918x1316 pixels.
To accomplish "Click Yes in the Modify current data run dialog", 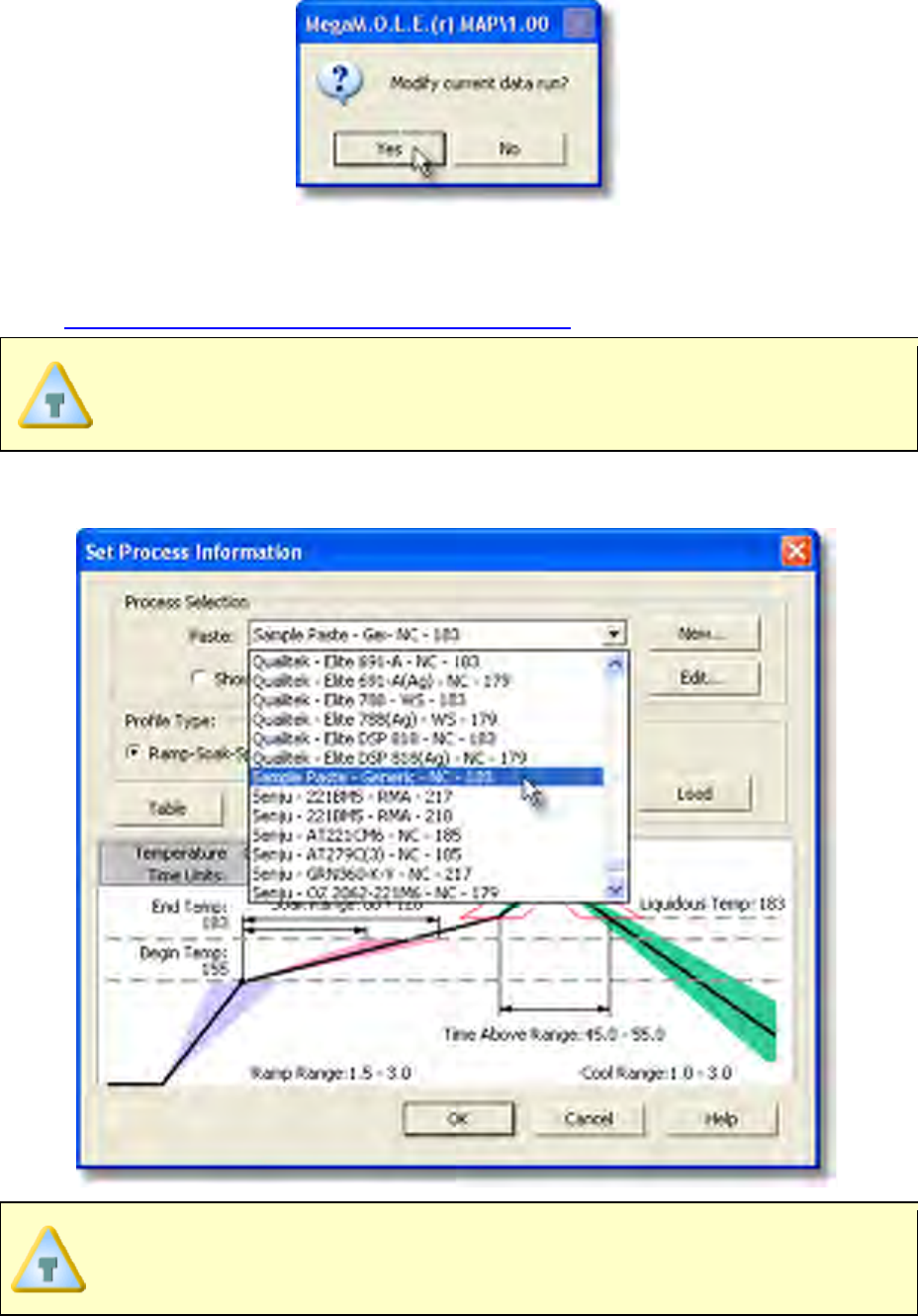I will pos(390,149).
